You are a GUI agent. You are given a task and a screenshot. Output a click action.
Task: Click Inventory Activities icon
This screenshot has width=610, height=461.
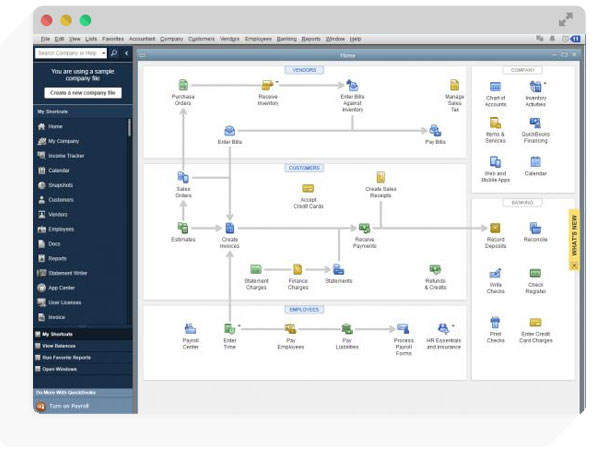click(535, 86)
